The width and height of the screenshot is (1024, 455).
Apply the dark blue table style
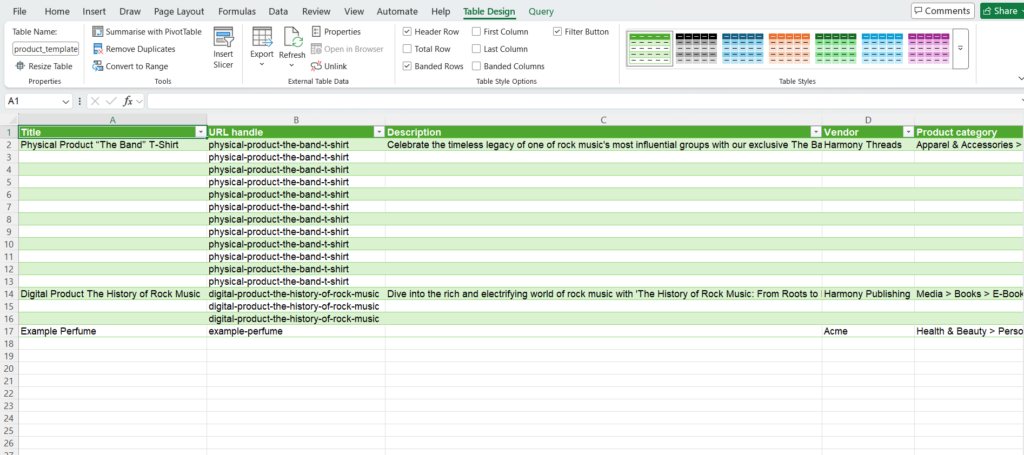point(743,48)
